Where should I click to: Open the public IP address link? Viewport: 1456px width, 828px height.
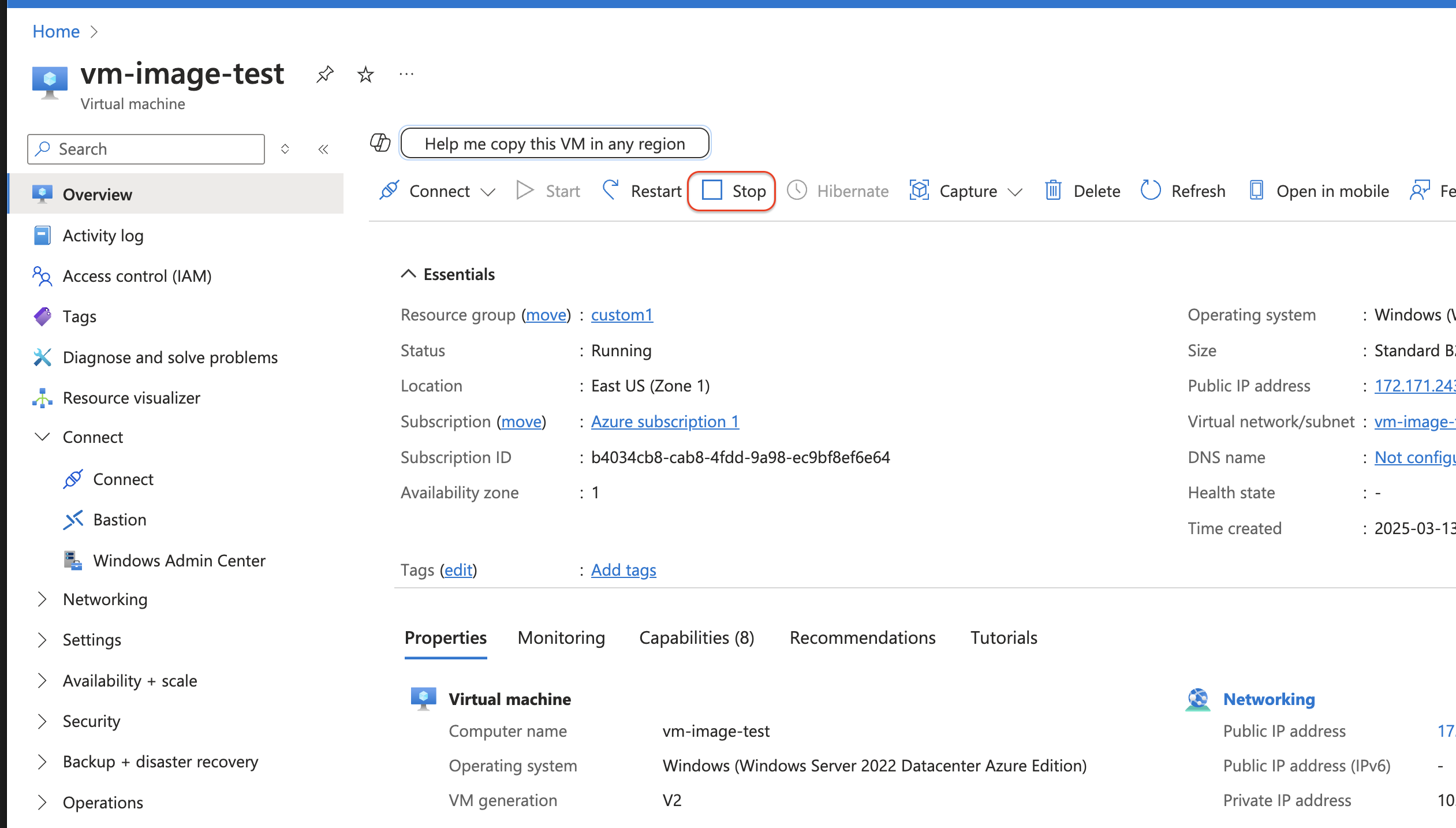pos(1415,386)
